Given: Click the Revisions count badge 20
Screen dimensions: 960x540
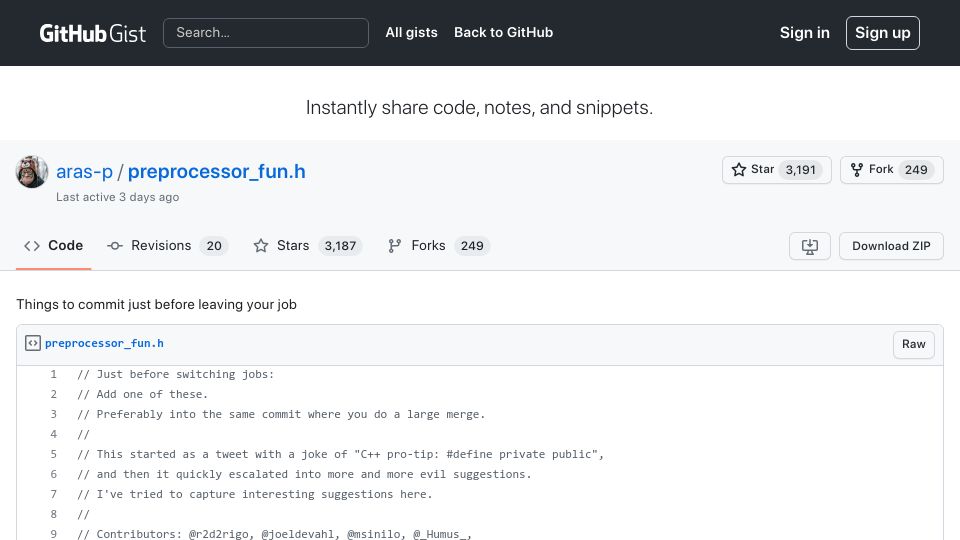Looking at the screenshot, I should (x=214, y=246).
